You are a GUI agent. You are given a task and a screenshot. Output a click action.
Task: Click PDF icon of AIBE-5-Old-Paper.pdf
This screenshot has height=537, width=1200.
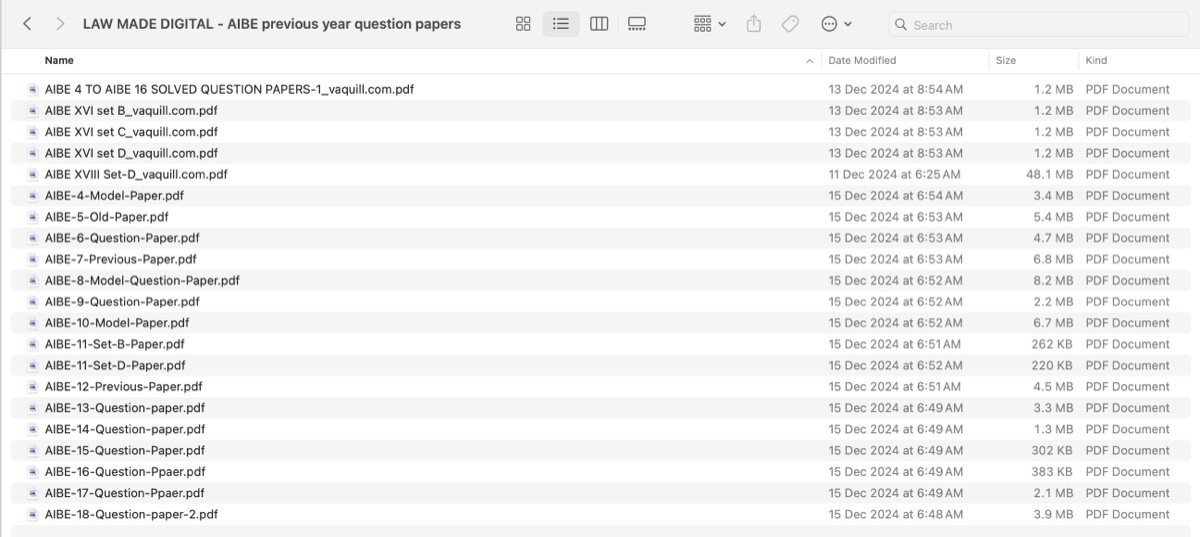[x=33, y=217]
